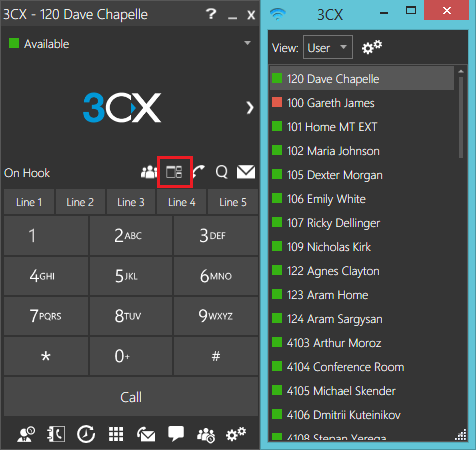Dial 7 PQRS key
Viewport: 476px width, 450px height.
[x=46, y=316]
